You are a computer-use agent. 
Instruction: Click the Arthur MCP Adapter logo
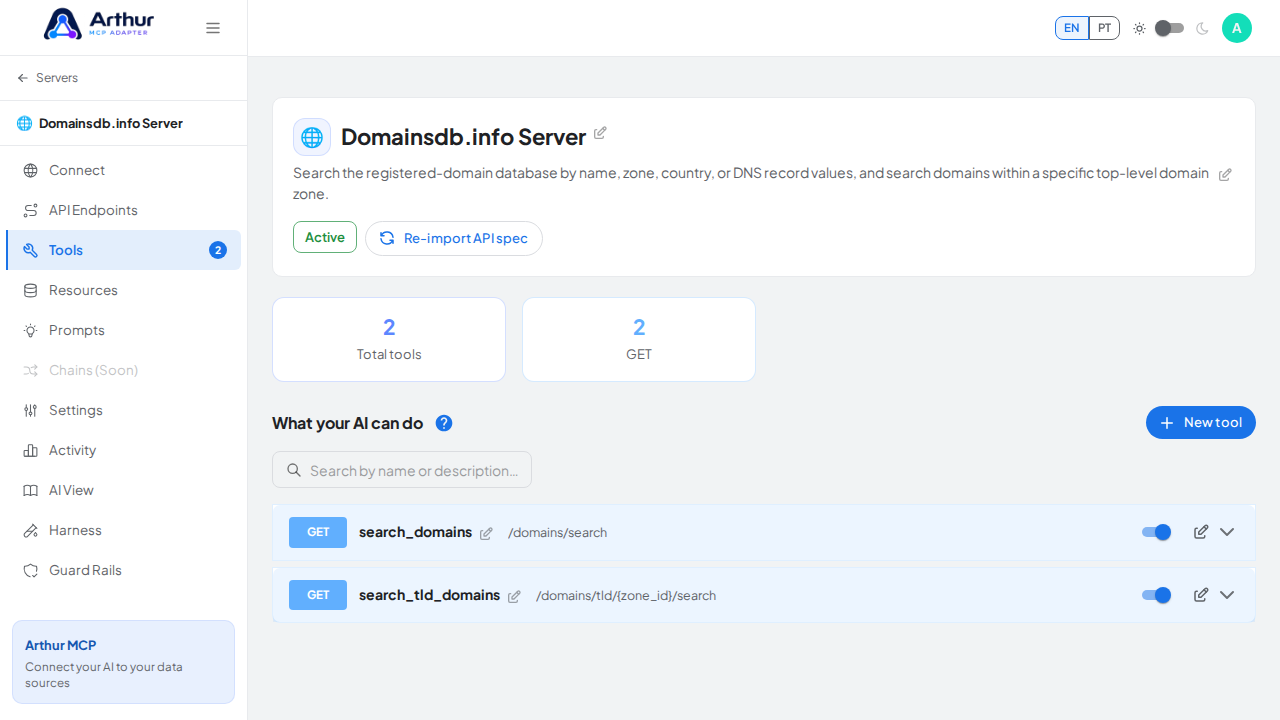point(98,24)
